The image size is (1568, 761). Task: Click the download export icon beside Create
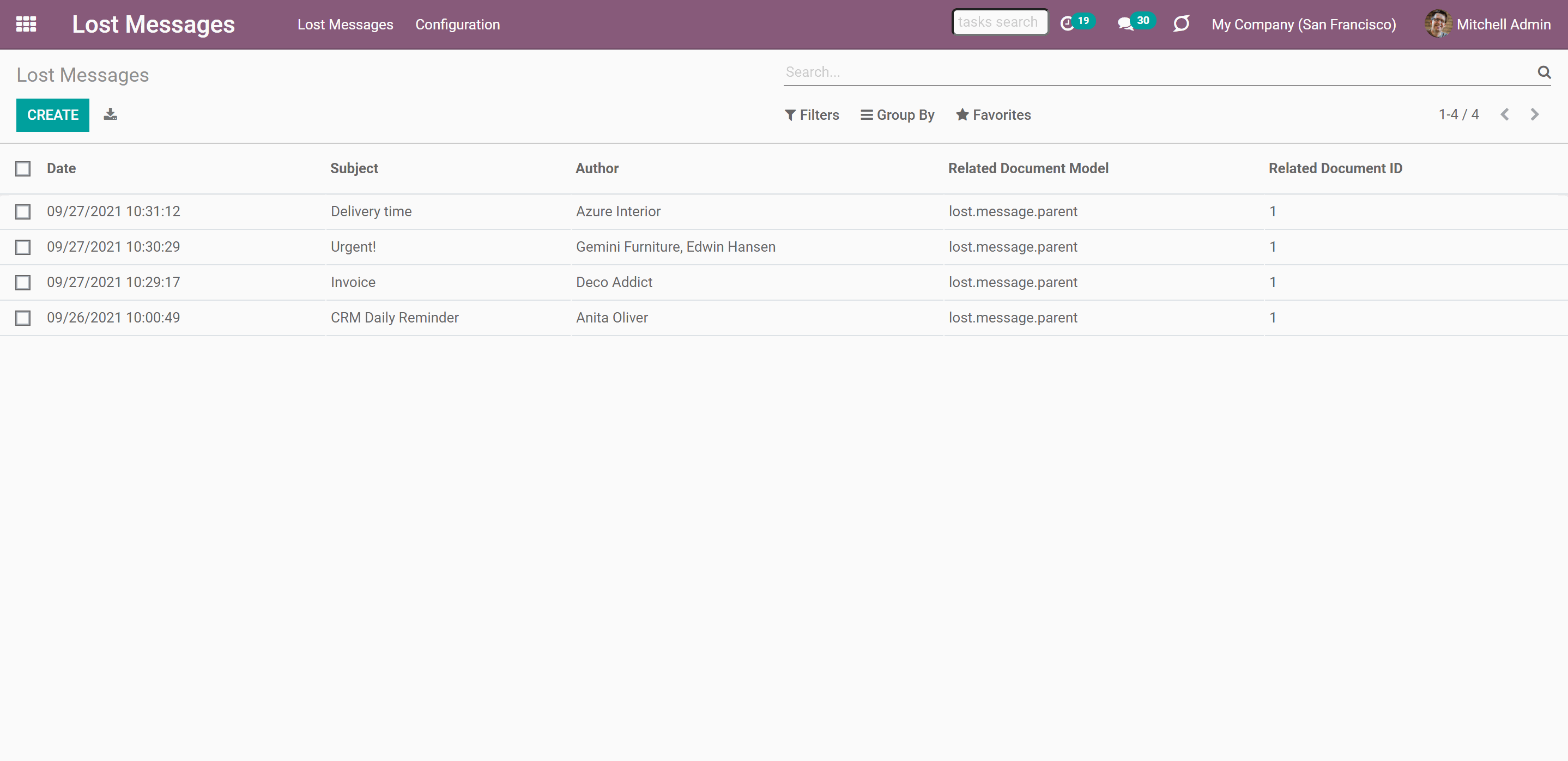pyautogui.click(x=110, y=114)
